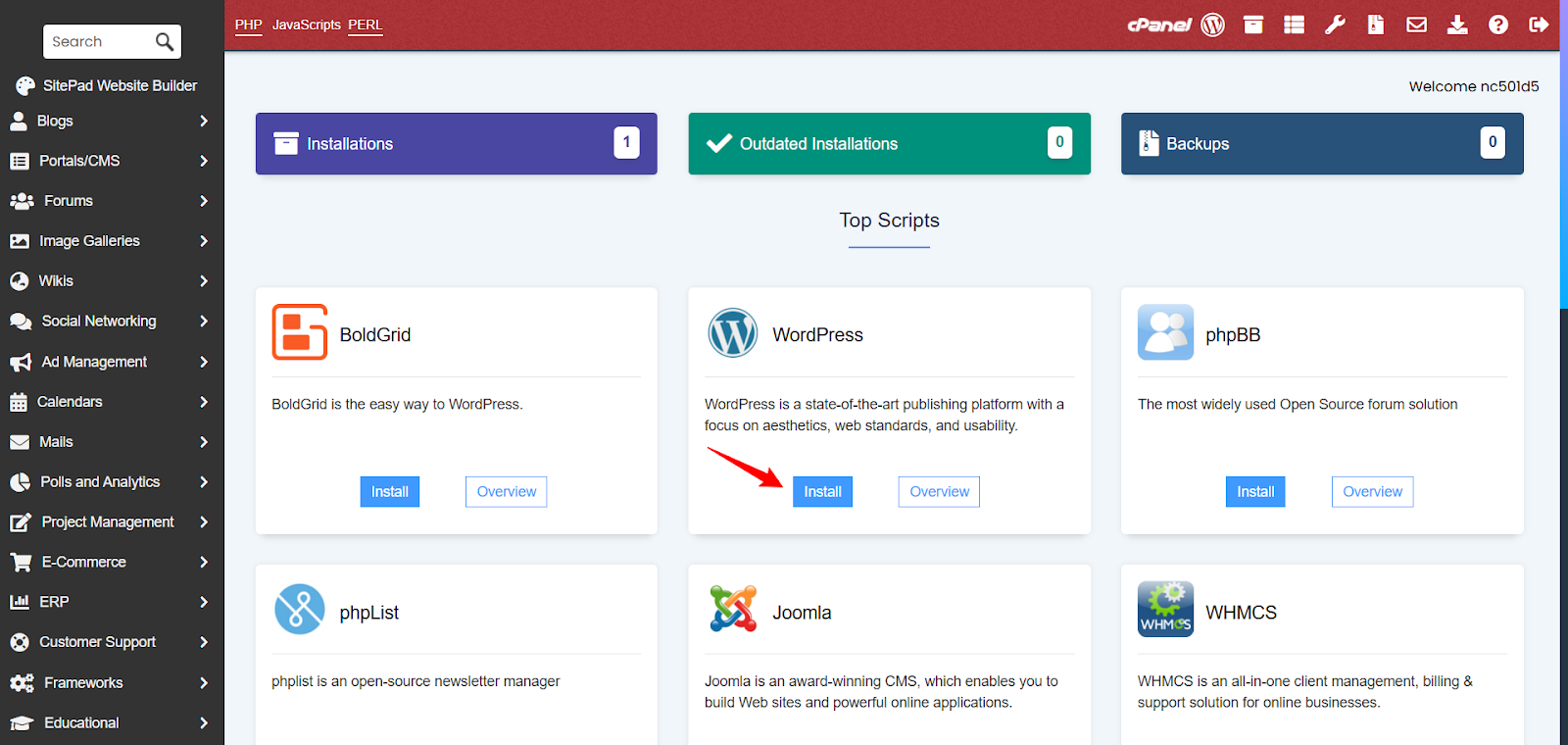Screen dimensions: 1568x745
Task: Install phpBB
Action: 1255,492
